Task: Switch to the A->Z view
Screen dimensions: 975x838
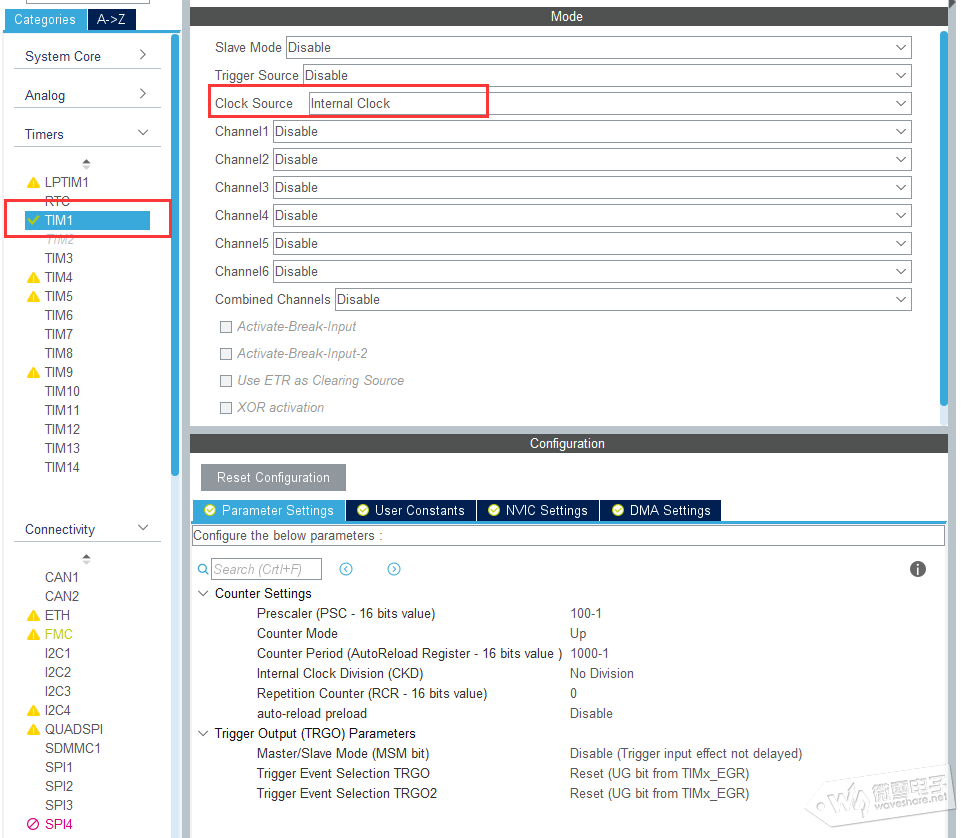Action: pyautogui.click(x=111, y=19)
